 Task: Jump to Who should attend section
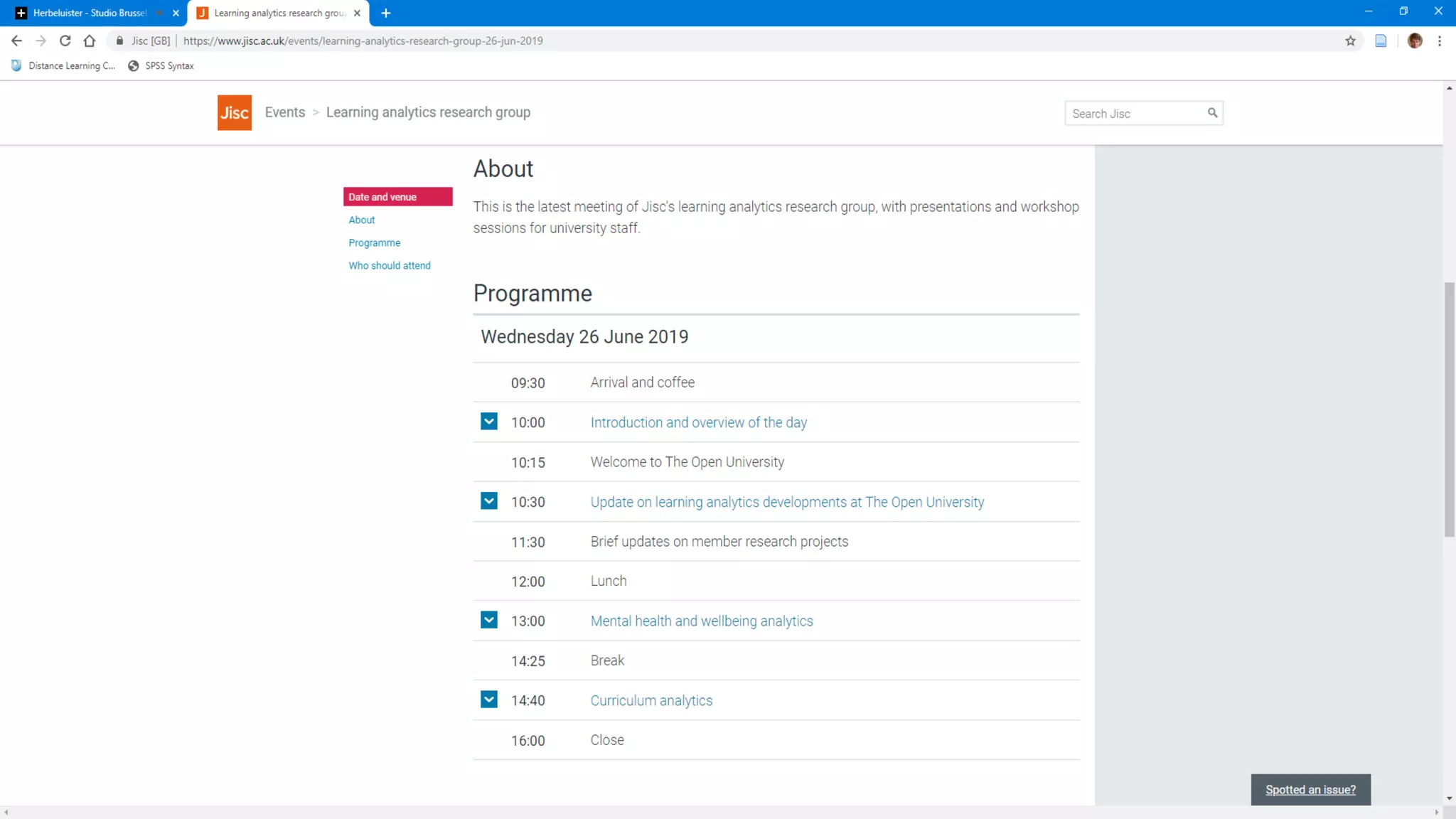coord(389,265)
